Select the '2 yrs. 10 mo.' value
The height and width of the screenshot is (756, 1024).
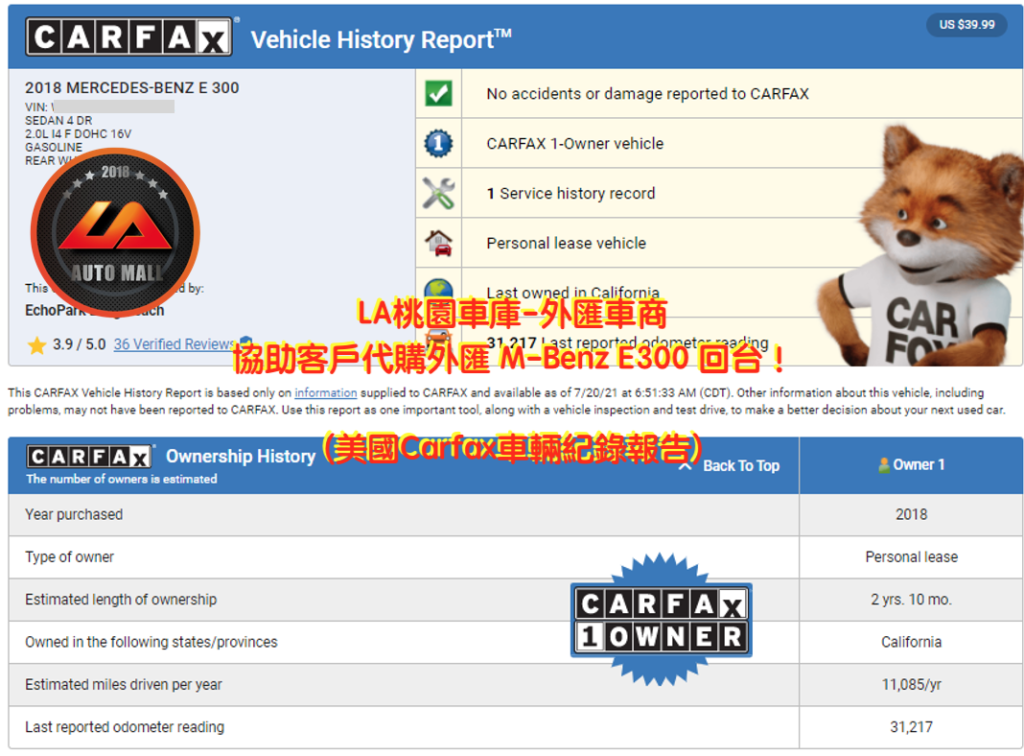pos(911,599)
